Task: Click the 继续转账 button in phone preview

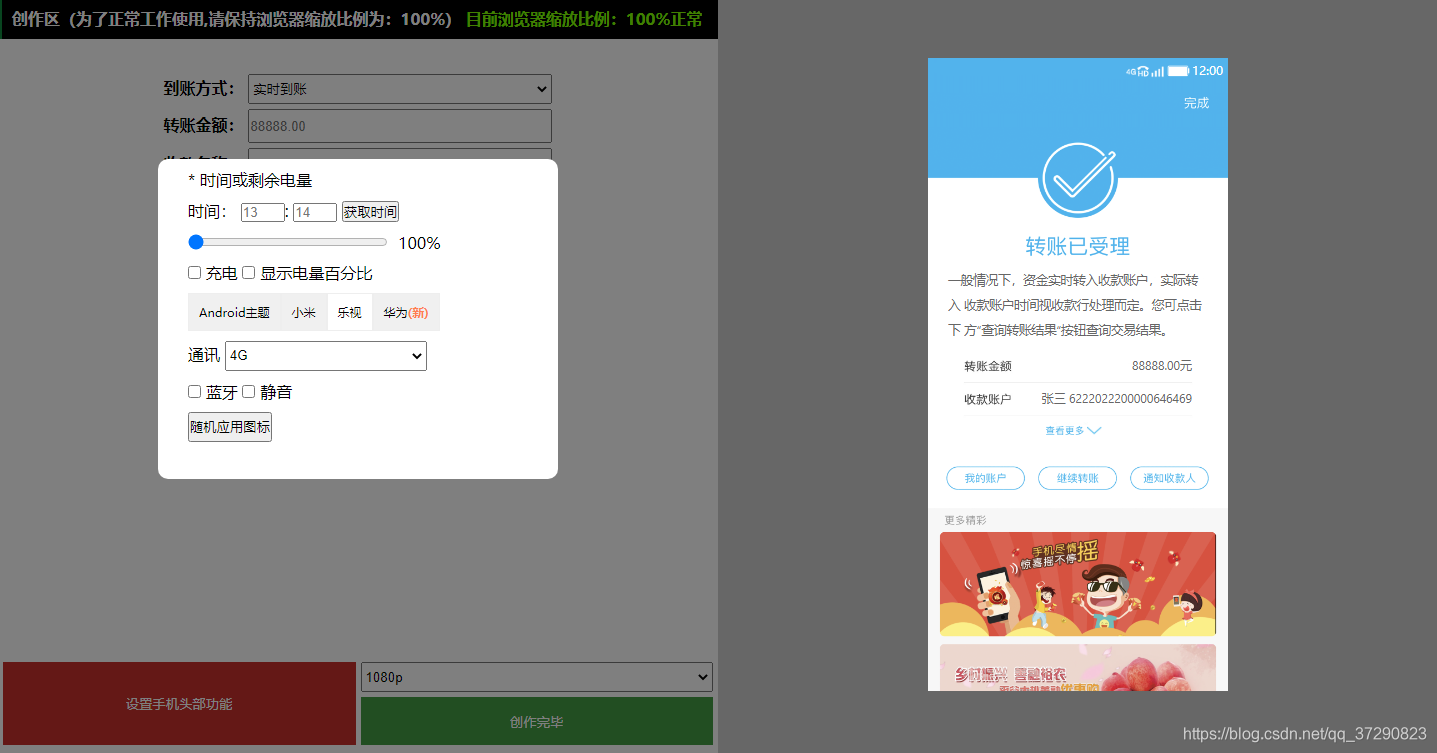Action: click(1077, 478)
